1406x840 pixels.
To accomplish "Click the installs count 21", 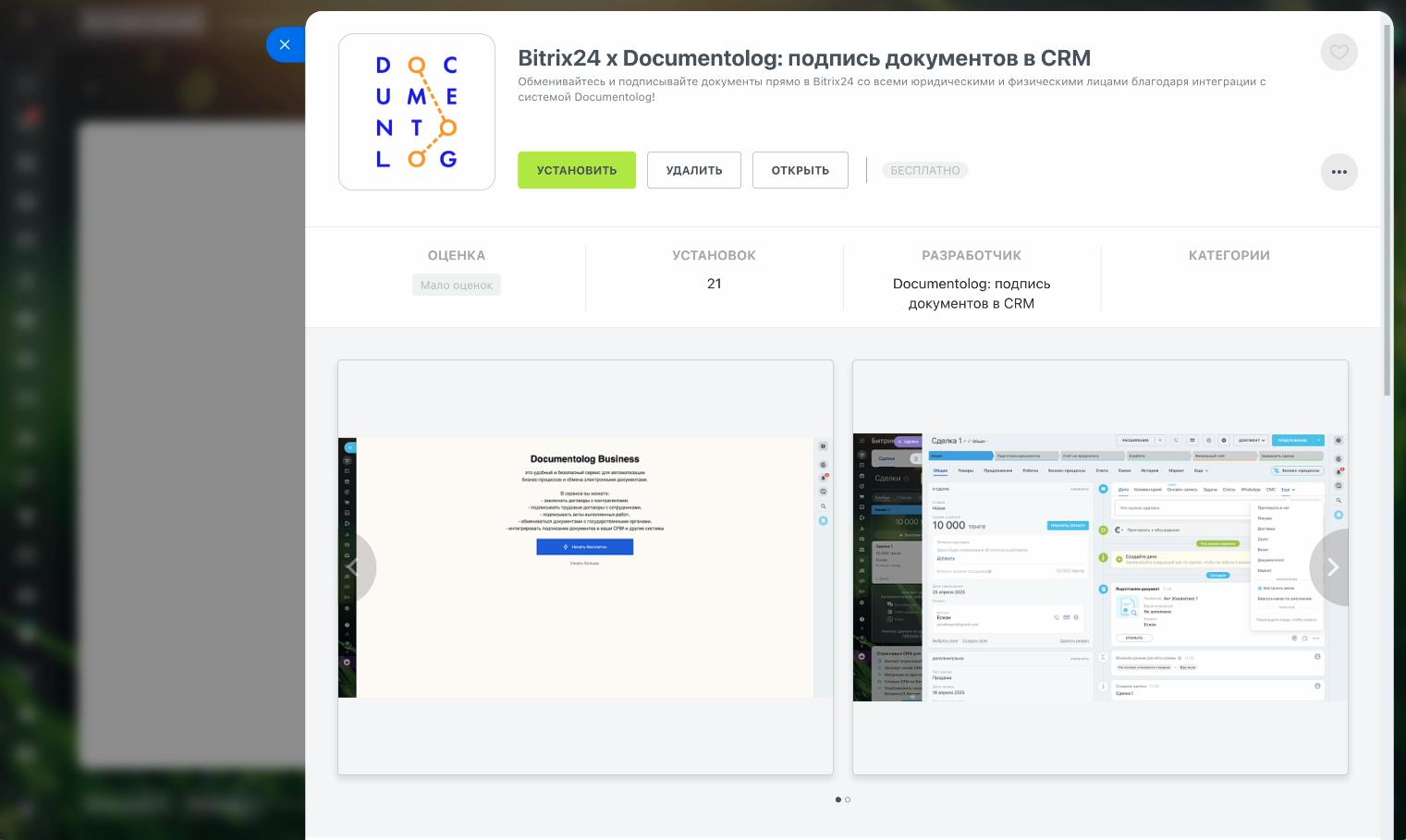I will [715, 284].
